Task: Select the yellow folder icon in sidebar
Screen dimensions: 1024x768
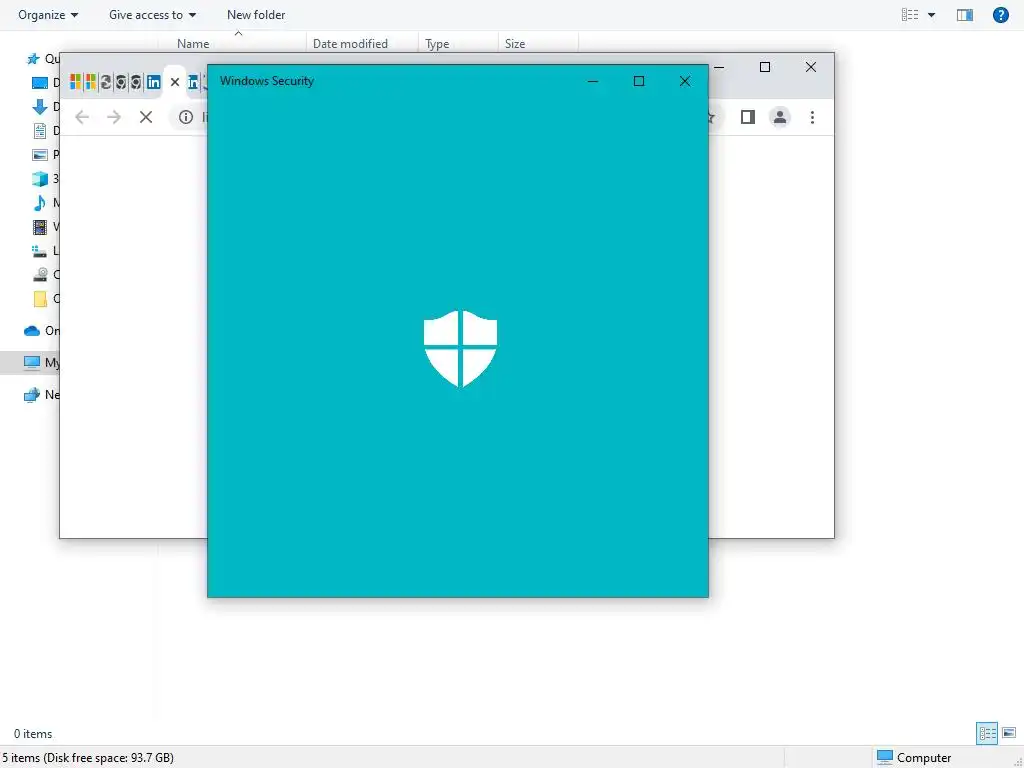Action: [x=40, y=298]
